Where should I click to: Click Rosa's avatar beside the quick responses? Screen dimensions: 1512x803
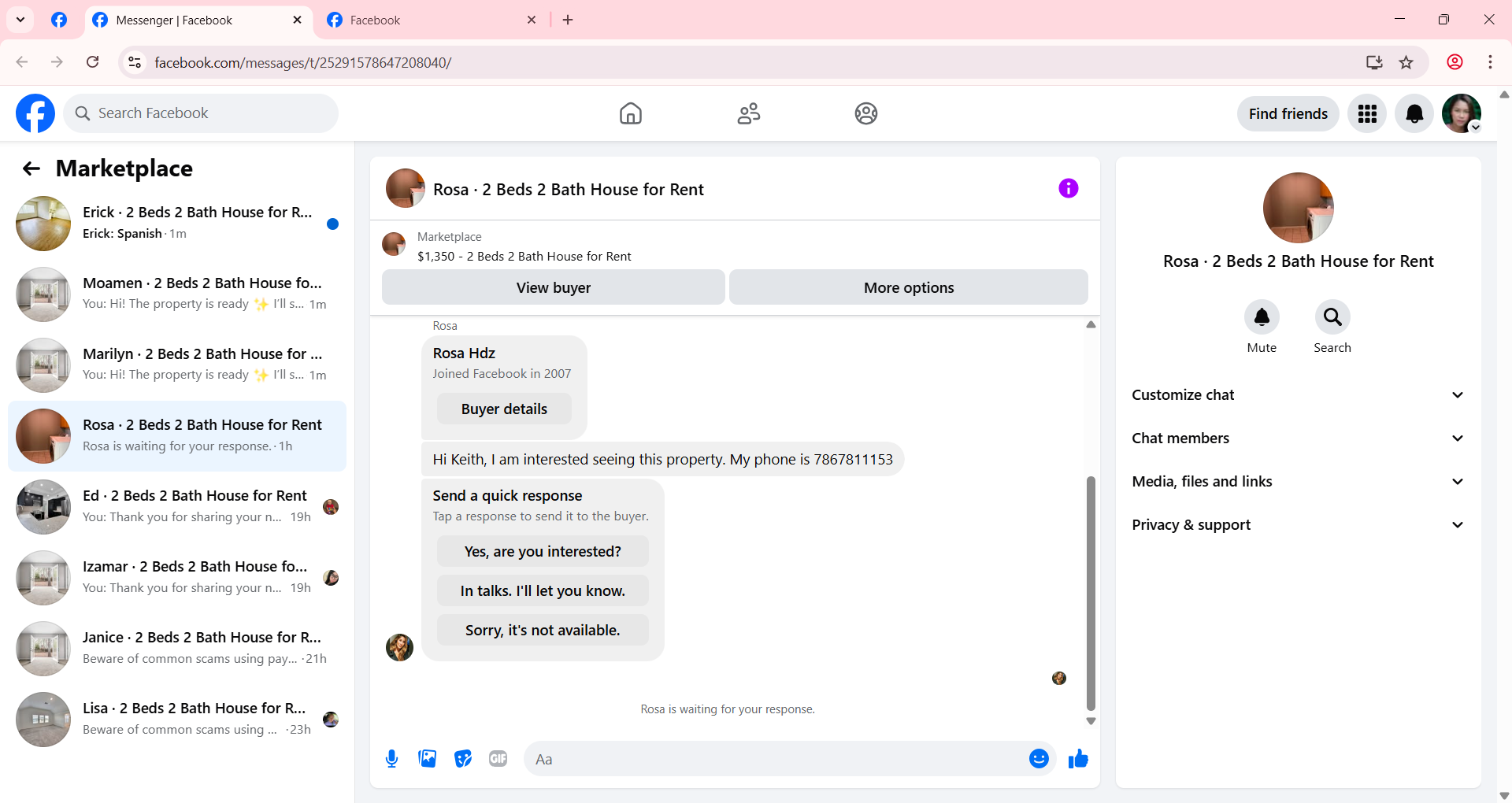399,647
